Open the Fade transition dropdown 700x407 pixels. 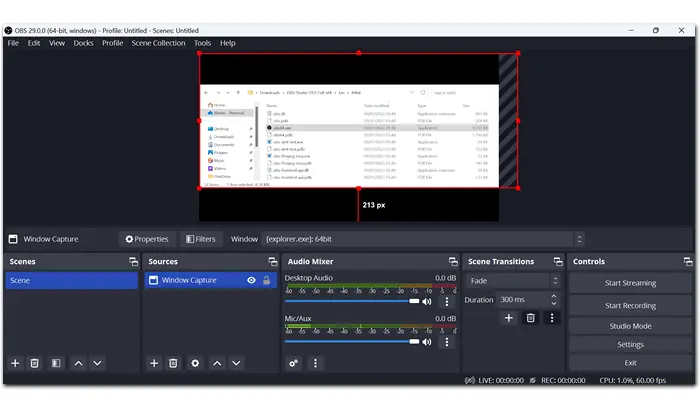[x=513, y=281]
